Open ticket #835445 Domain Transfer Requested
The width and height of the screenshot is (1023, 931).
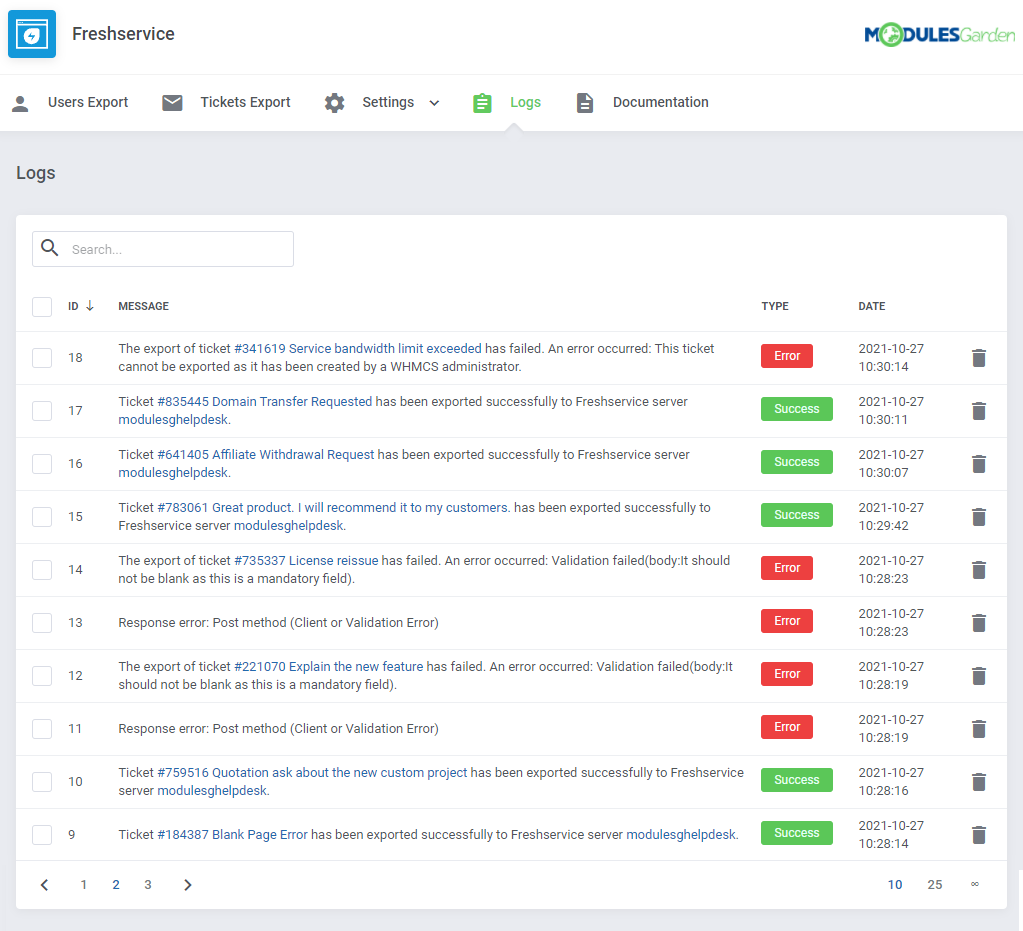coord(264,402)
